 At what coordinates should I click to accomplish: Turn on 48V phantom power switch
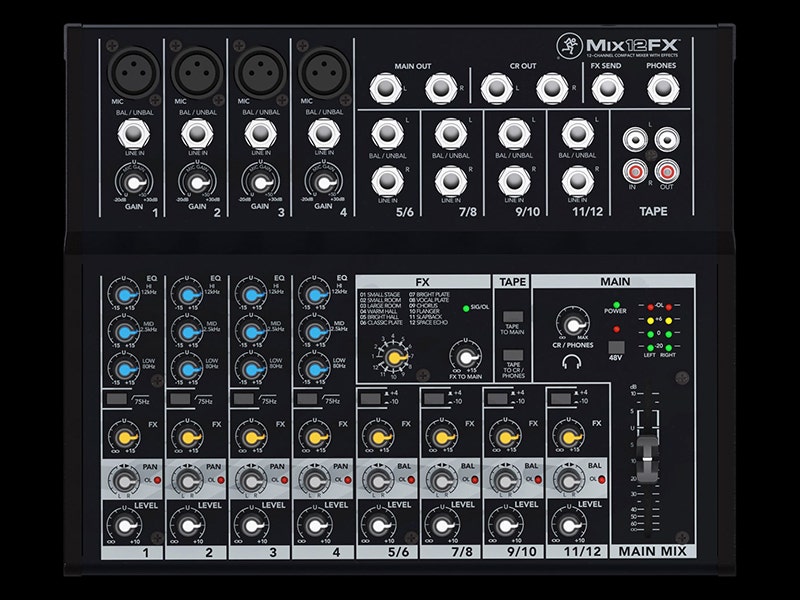(x=616, y=347)
